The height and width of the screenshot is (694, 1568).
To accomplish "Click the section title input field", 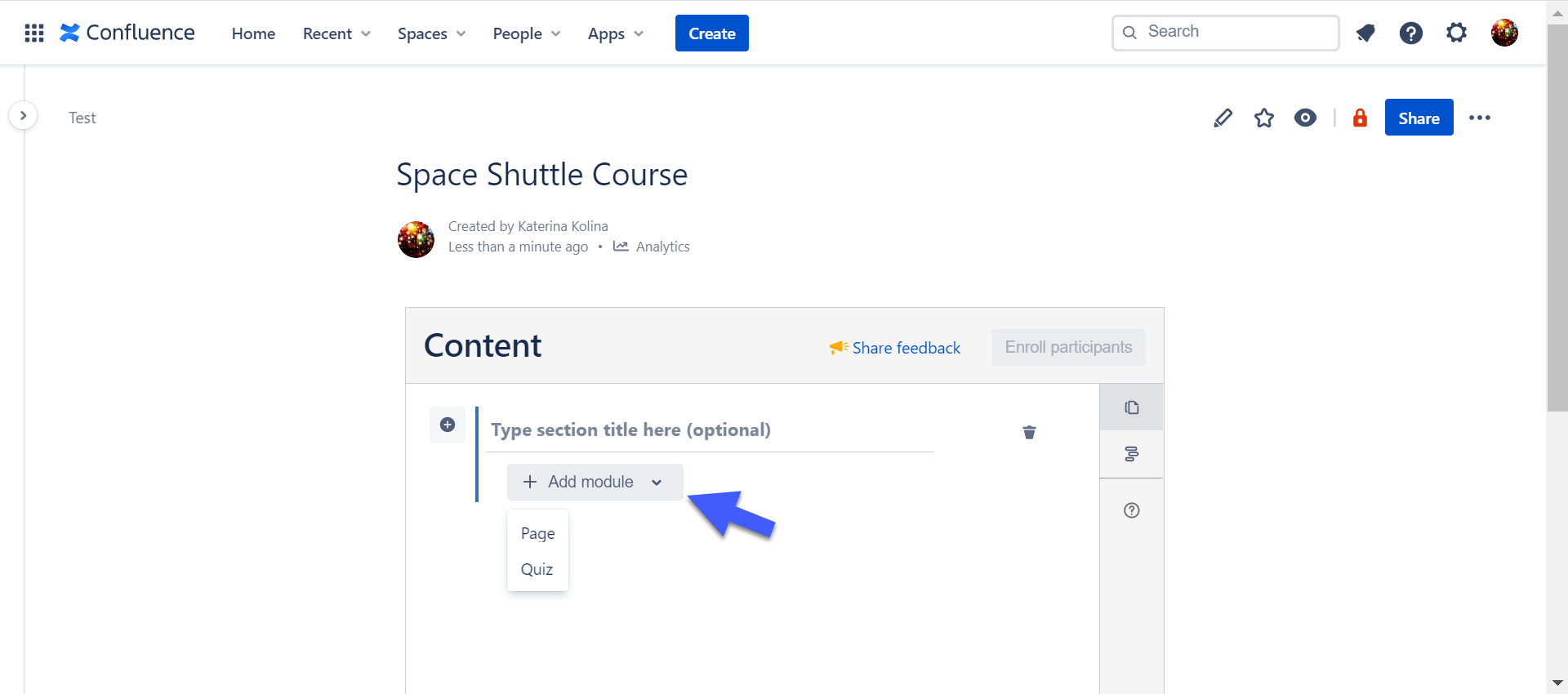I will (x=710, y=430).
